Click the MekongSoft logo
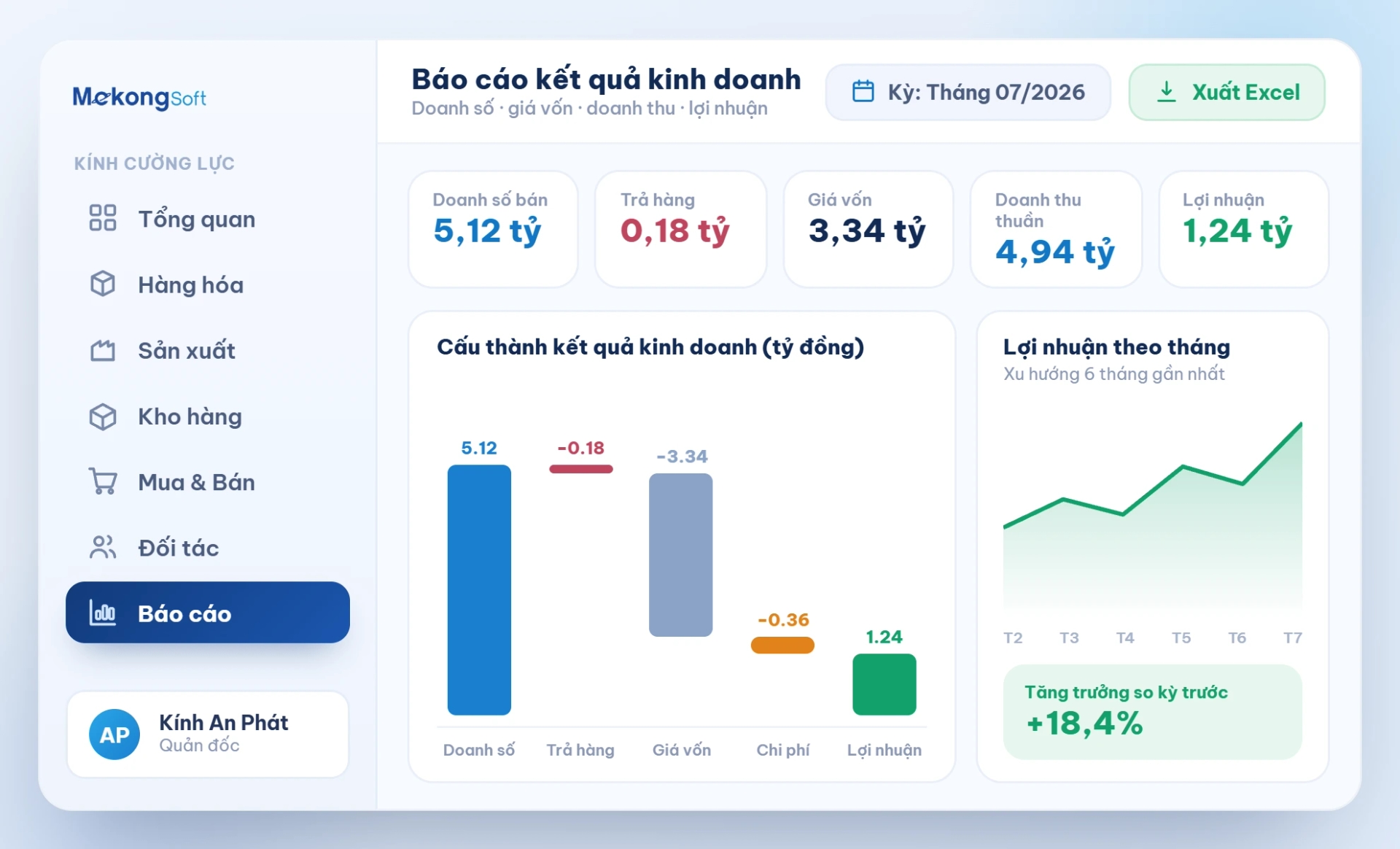 click(139, 97)
